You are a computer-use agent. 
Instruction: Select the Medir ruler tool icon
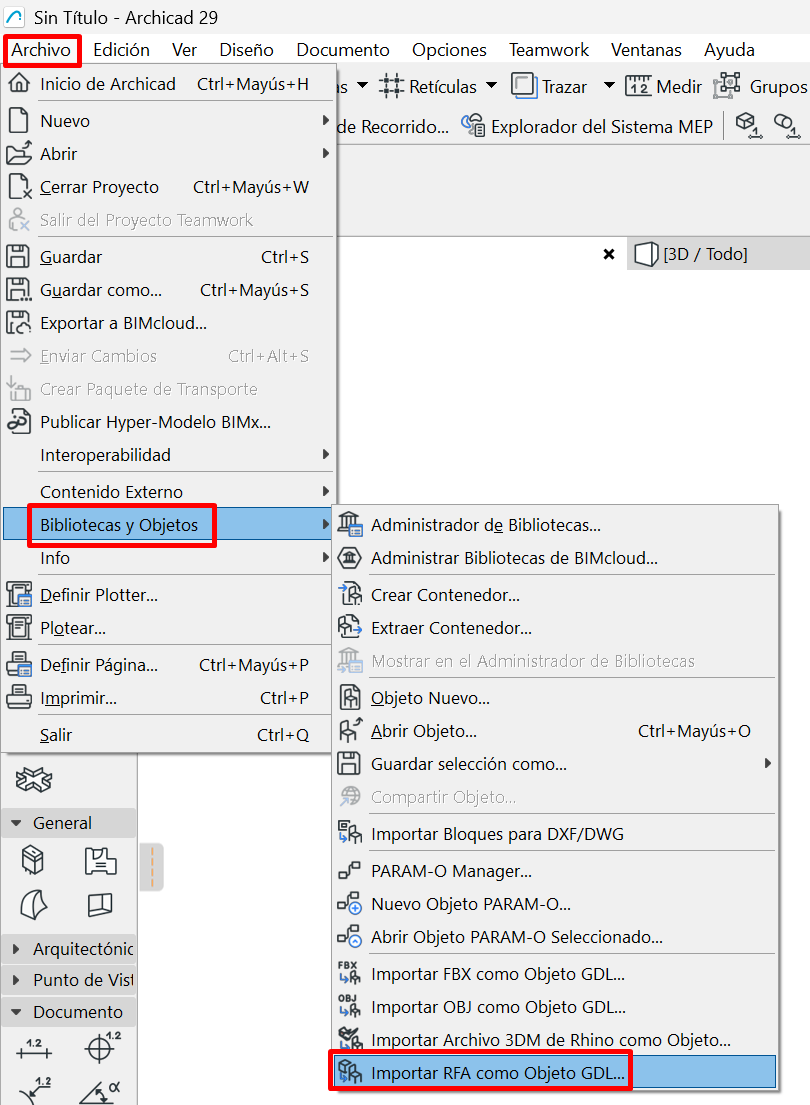638,87
